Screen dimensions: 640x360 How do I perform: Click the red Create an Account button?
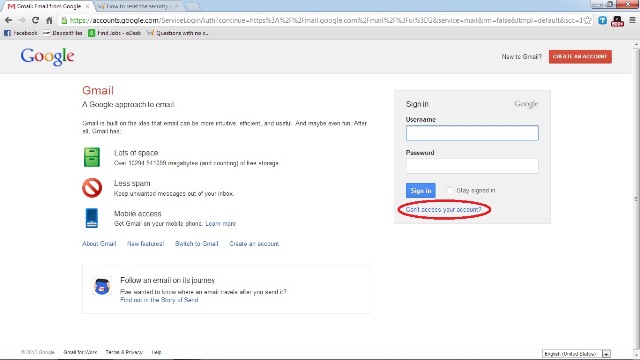coord(580,57)
